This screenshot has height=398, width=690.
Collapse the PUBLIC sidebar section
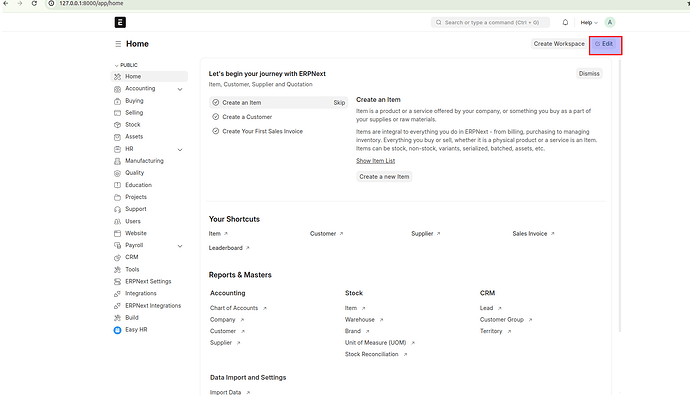coord(126,65)
